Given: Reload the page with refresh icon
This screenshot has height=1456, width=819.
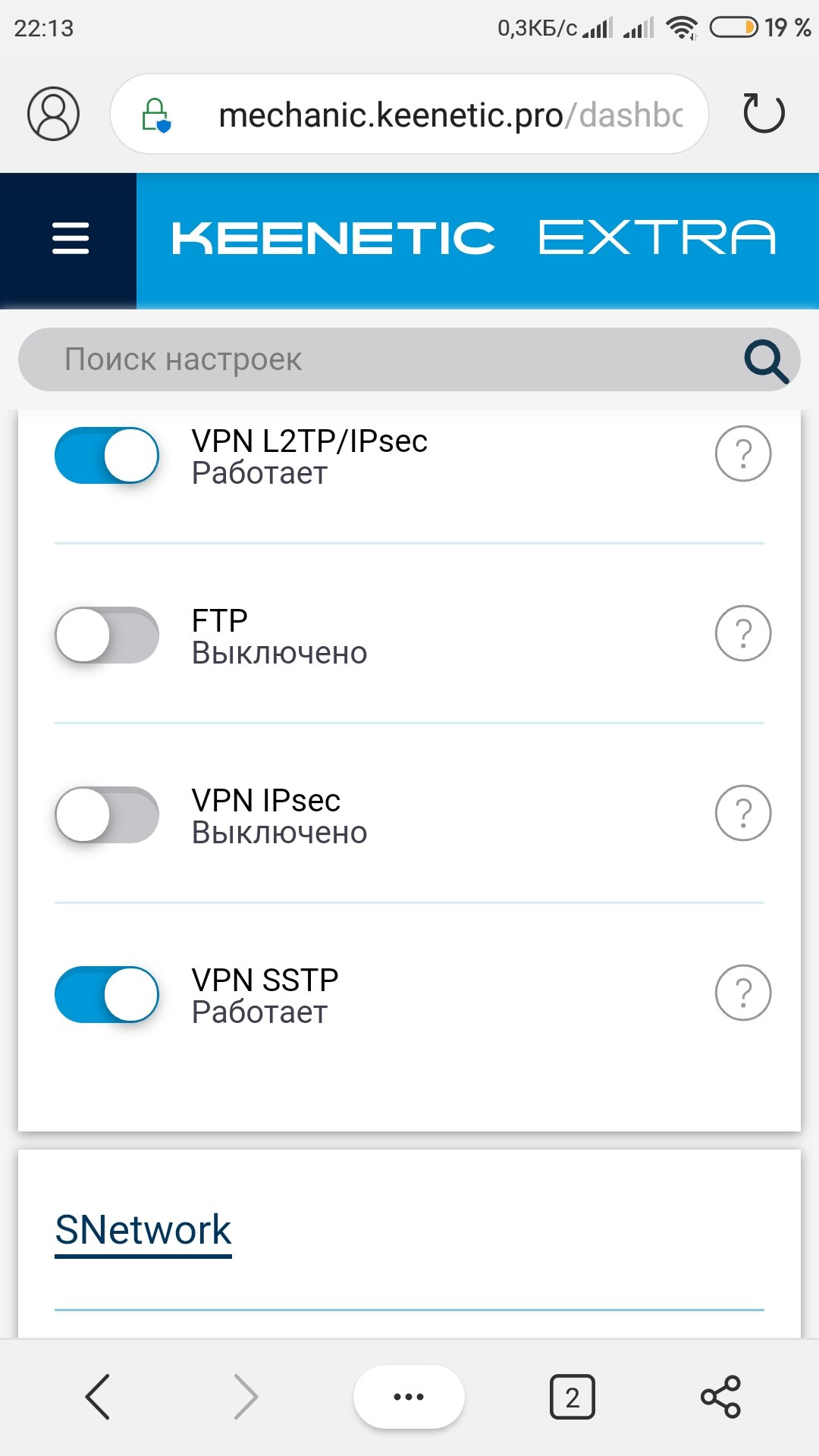Looking at the screenshot, I should pyautogui.click(x=763, y=114).
